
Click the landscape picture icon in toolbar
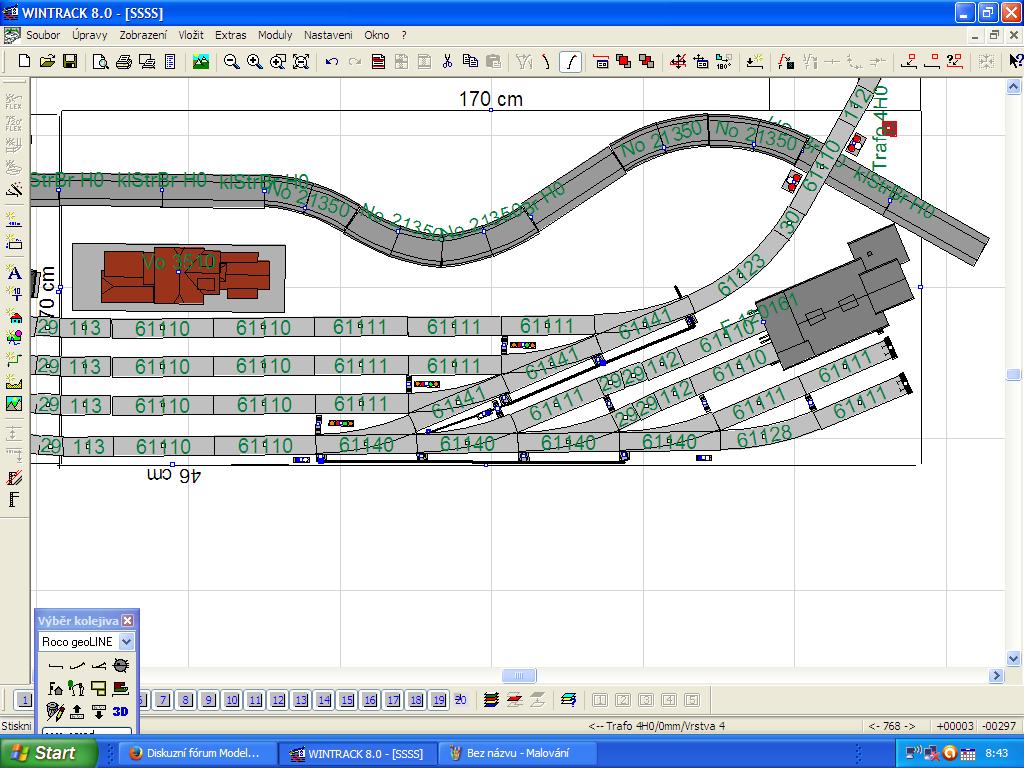(x=201, y=62)
